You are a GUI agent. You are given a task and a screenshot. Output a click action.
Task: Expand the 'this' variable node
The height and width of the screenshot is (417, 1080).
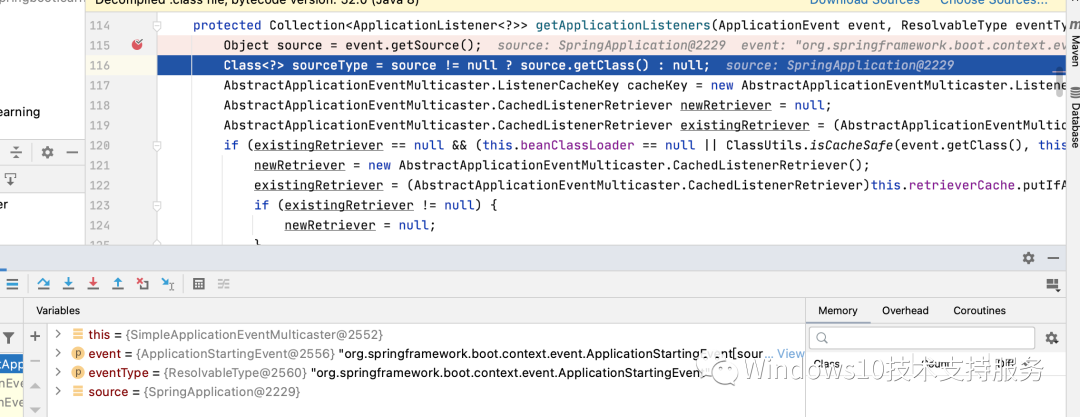58,334
